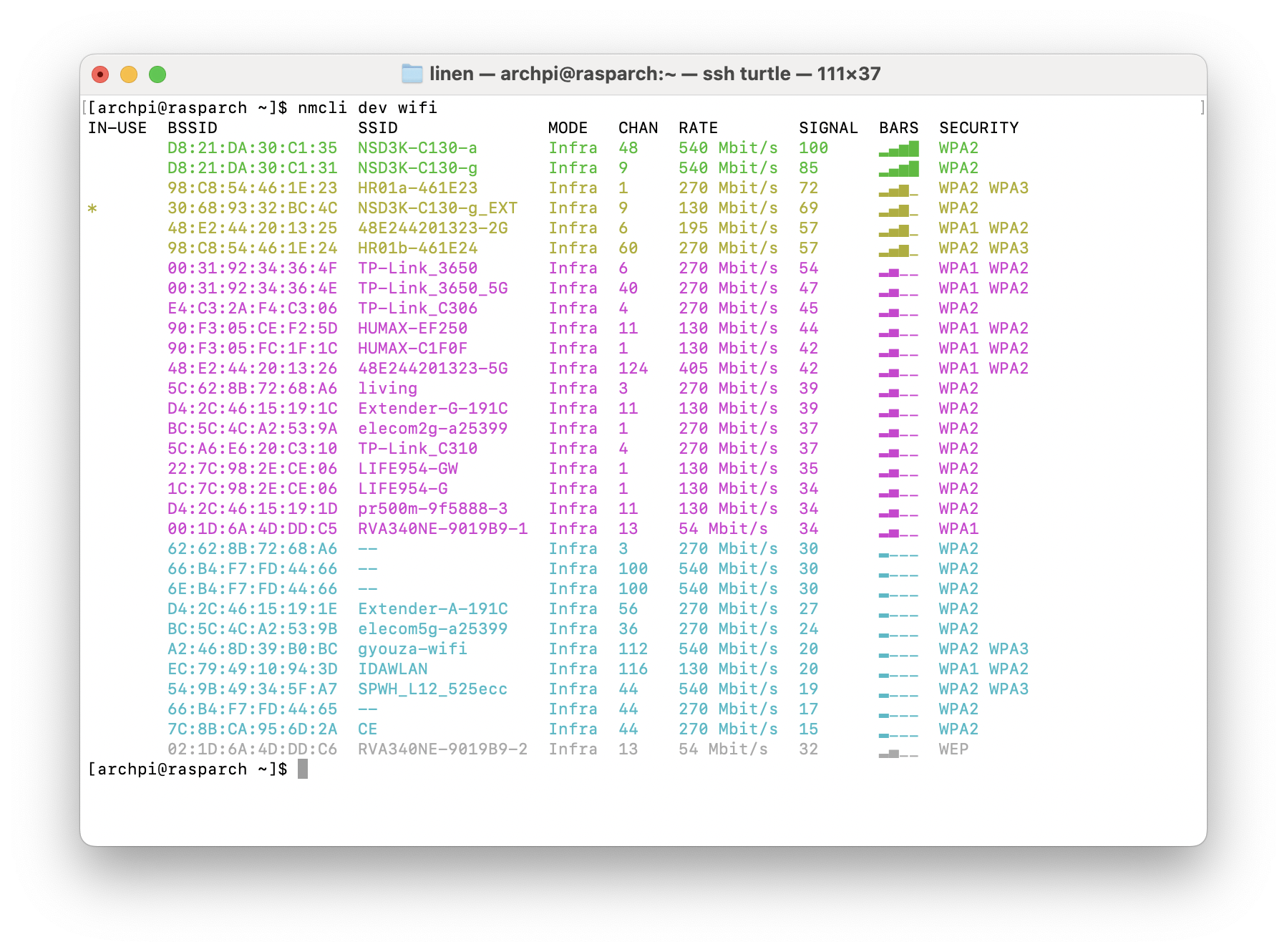Select the WEP security label on the last row
Image resolution: width=1287 pixels, height=952 pixels.
pos(953,749)
